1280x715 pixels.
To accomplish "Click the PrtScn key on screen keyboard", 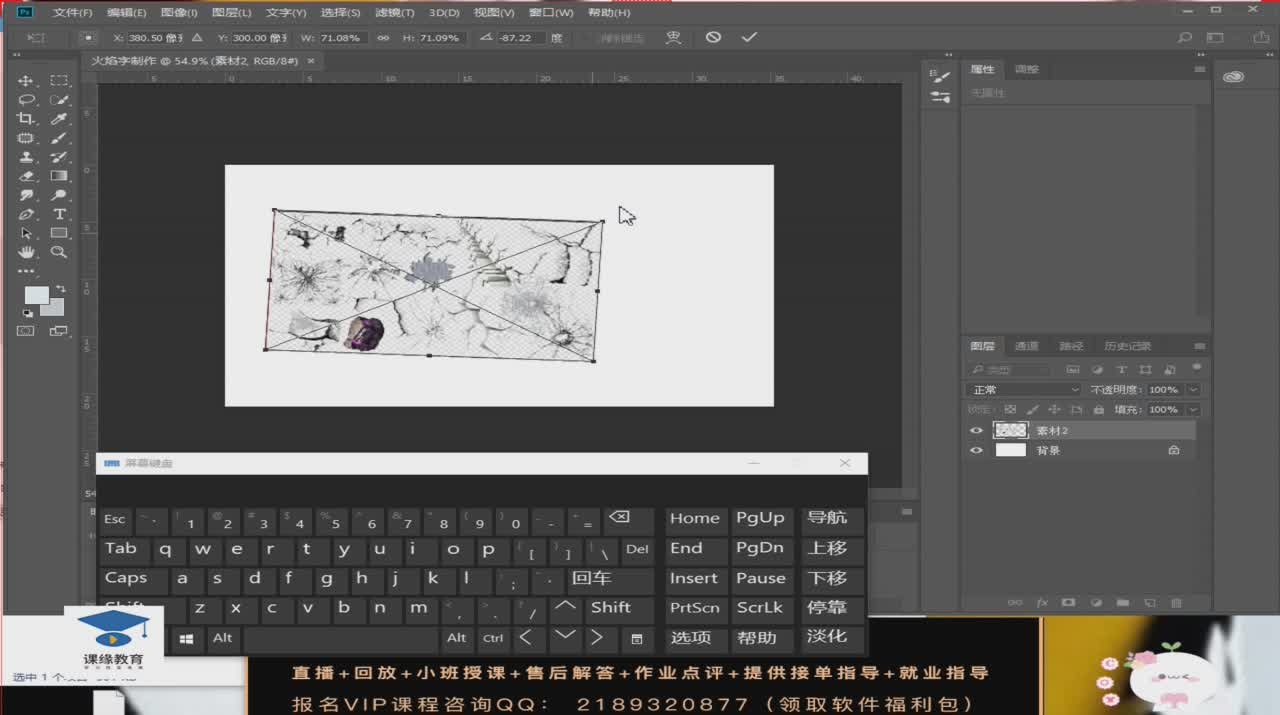I will [695, 608].
